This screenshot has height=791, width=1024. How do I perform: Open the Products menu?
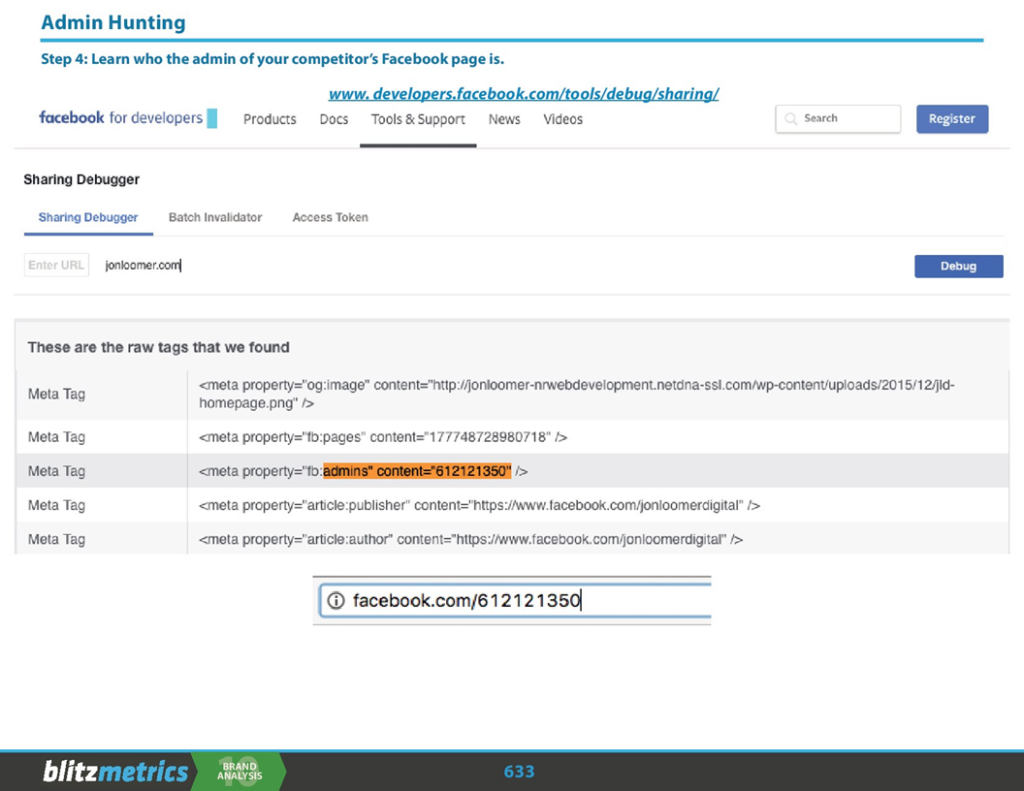pyautogui.click(x=270, y=120)
